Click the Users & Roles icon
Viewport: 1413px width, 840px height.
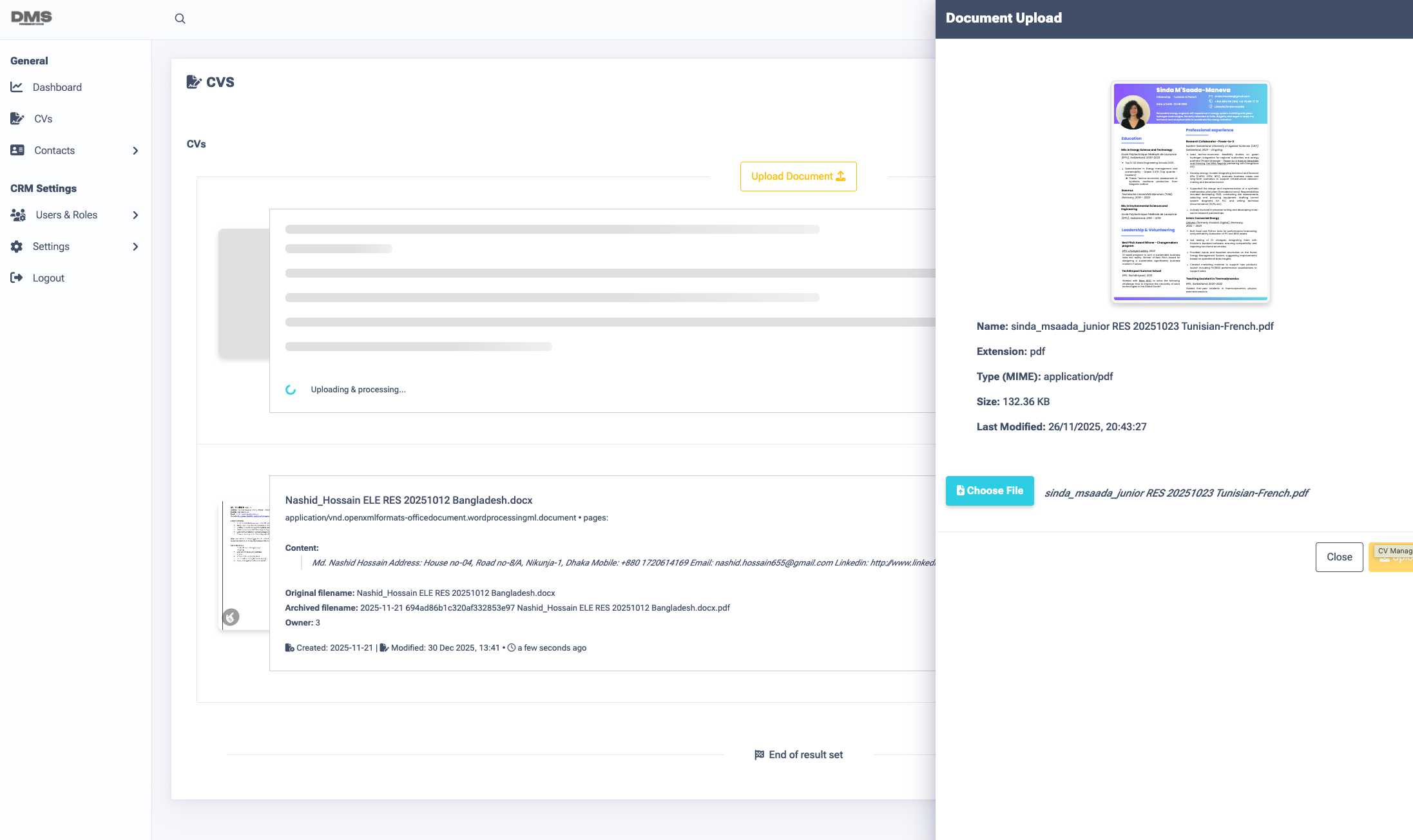point(18,215)
